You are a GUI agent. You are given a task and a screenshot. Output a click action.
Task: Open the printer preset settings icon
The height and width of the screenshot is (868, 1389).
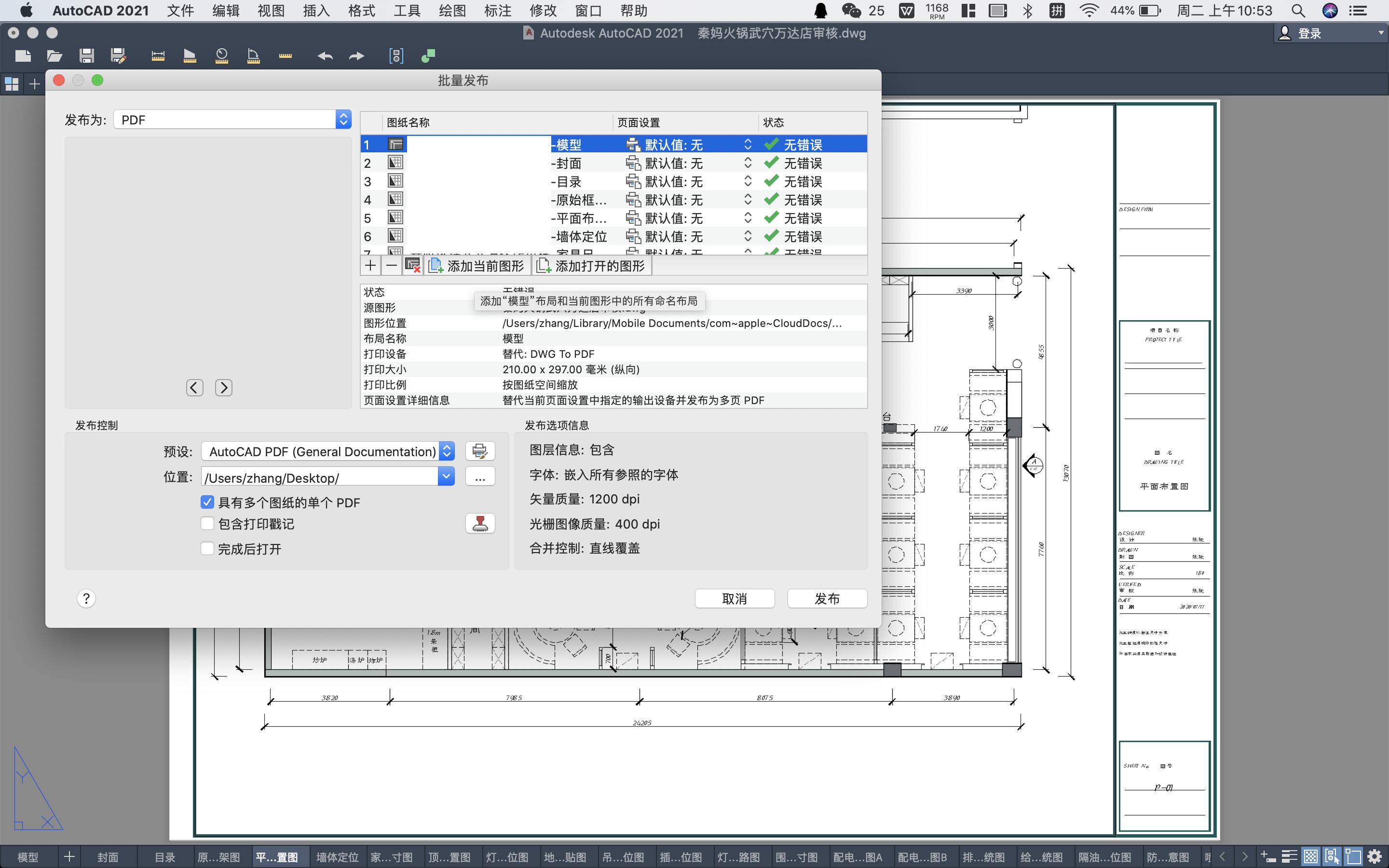[x=480, y=451]
